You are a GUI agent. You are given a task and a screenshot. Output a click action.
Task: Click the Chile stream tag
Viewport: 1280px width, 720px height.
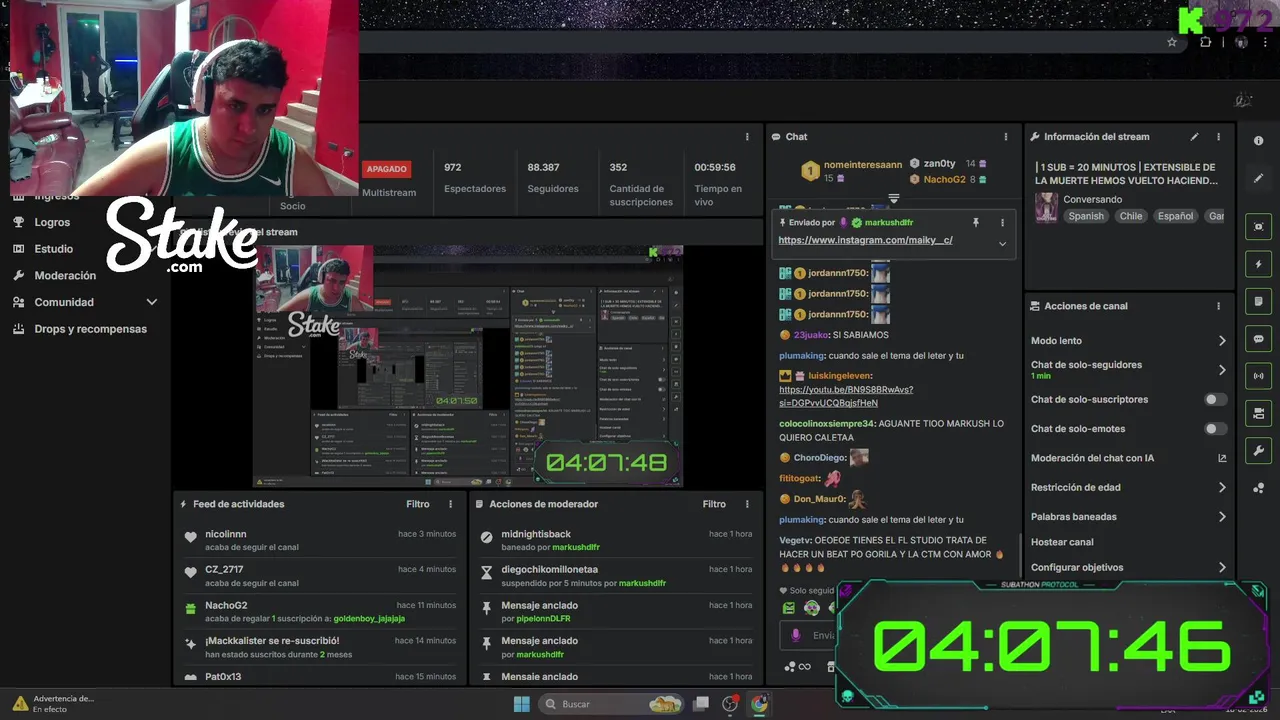1131,216
